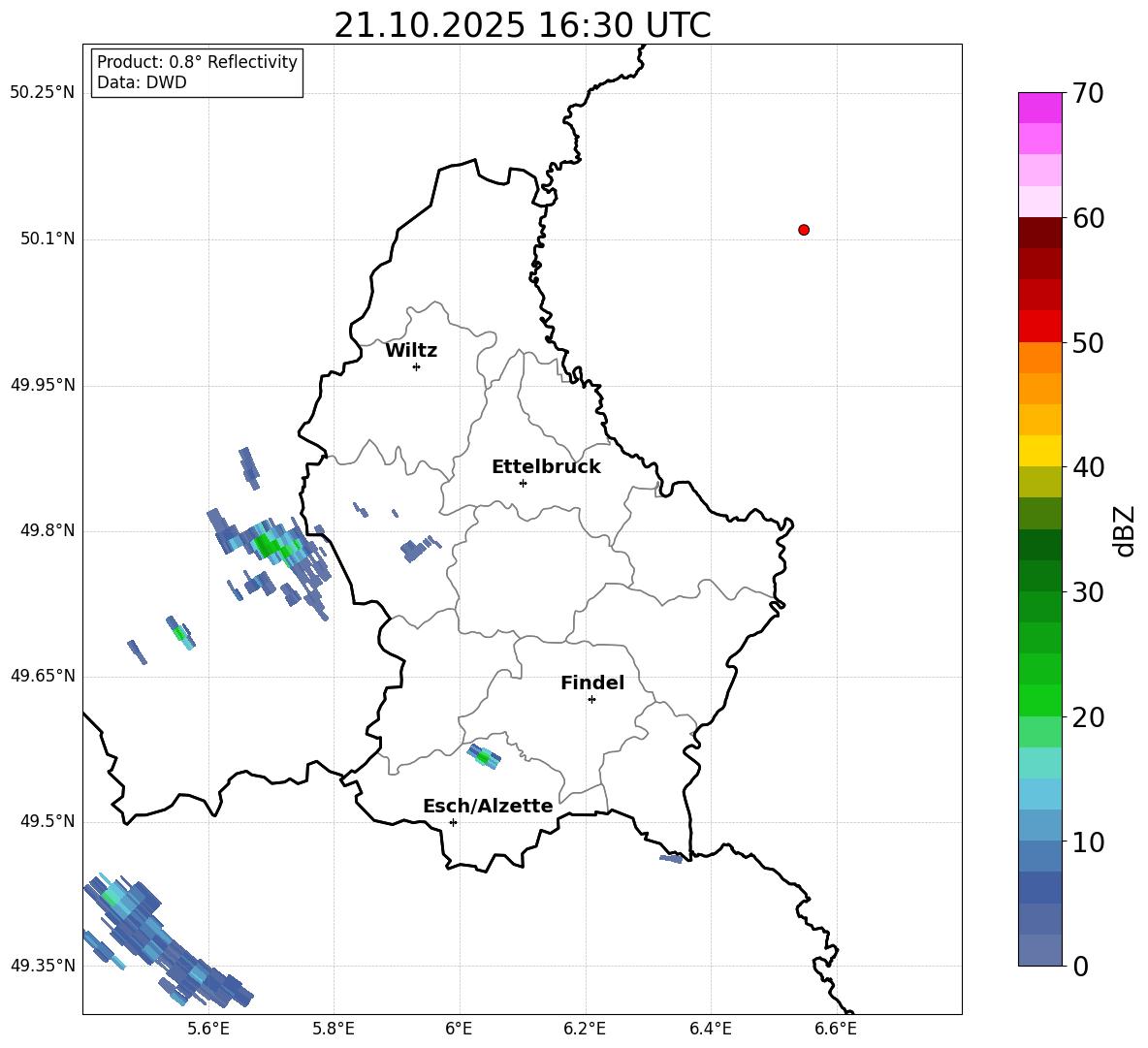Click the dark maroon colorbar segment below 60
This screenshot has height=1048, width=1148.
tap(1039, 233)
